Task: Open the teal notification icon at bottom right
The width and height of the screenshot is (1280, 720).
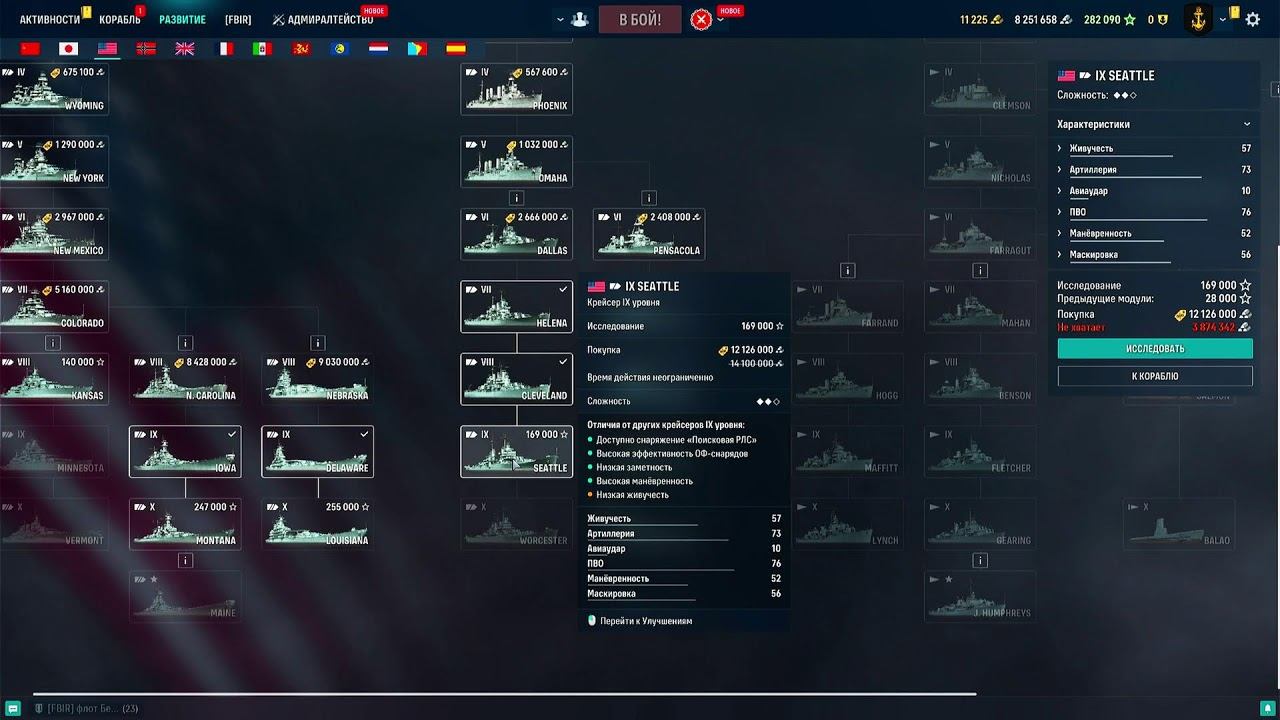Action: [x=1267, y=708]
